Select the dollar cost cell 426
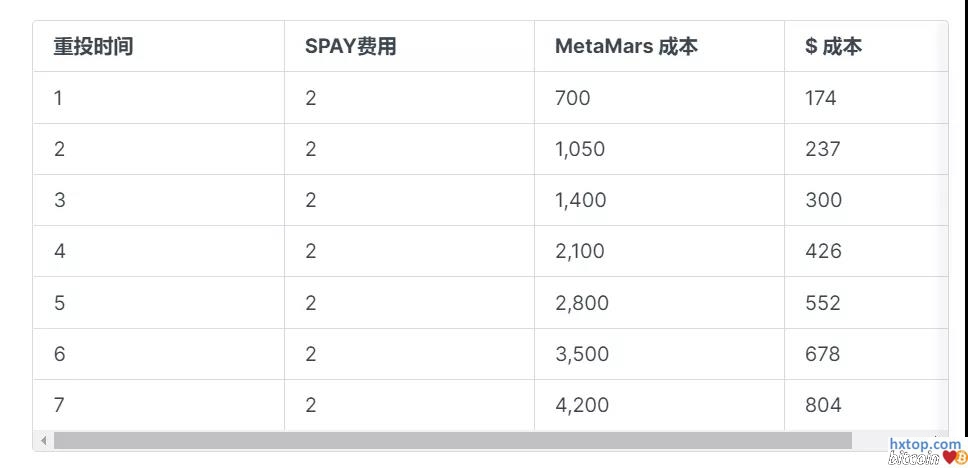968x468 pixels. [823, 251]
